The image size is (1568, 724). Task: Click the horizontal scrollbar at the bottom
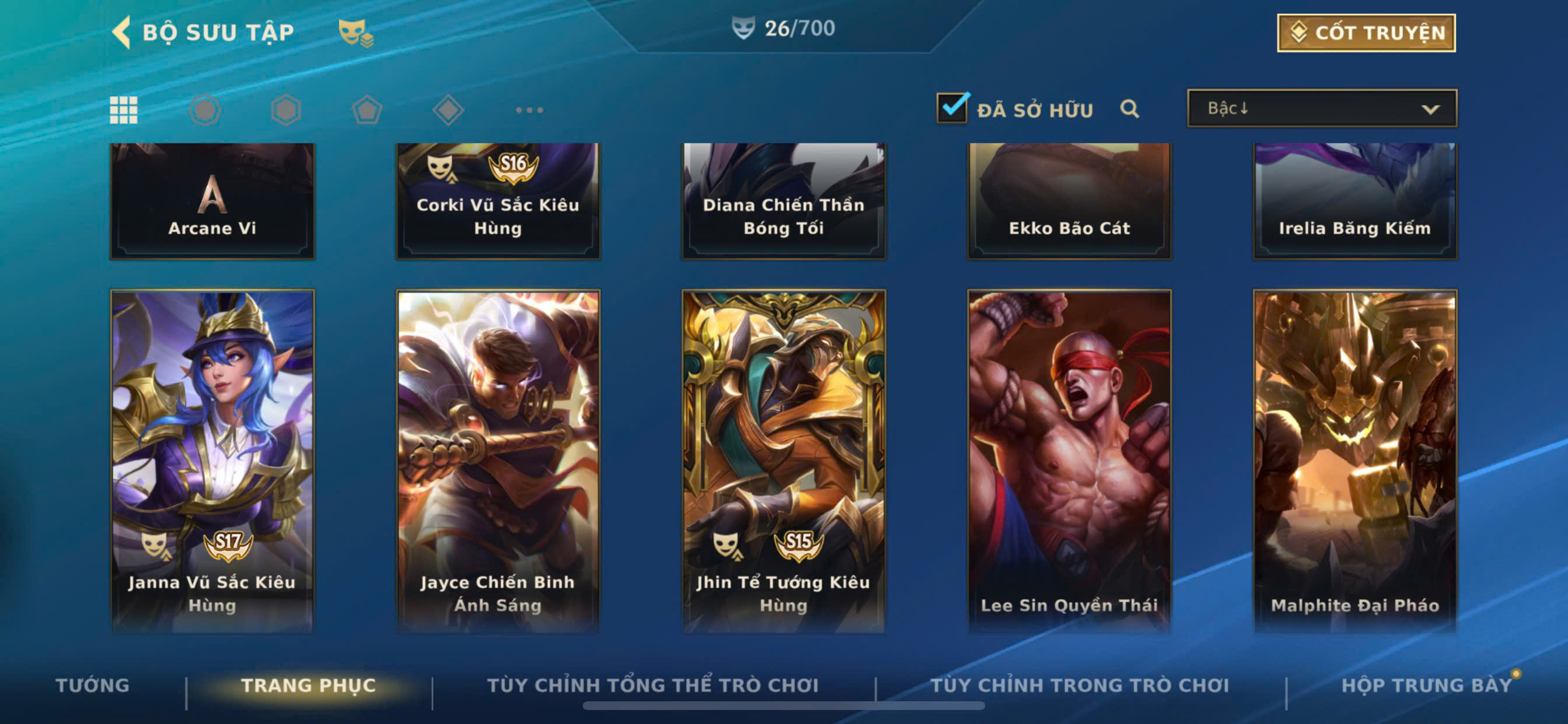pos(783,706)
